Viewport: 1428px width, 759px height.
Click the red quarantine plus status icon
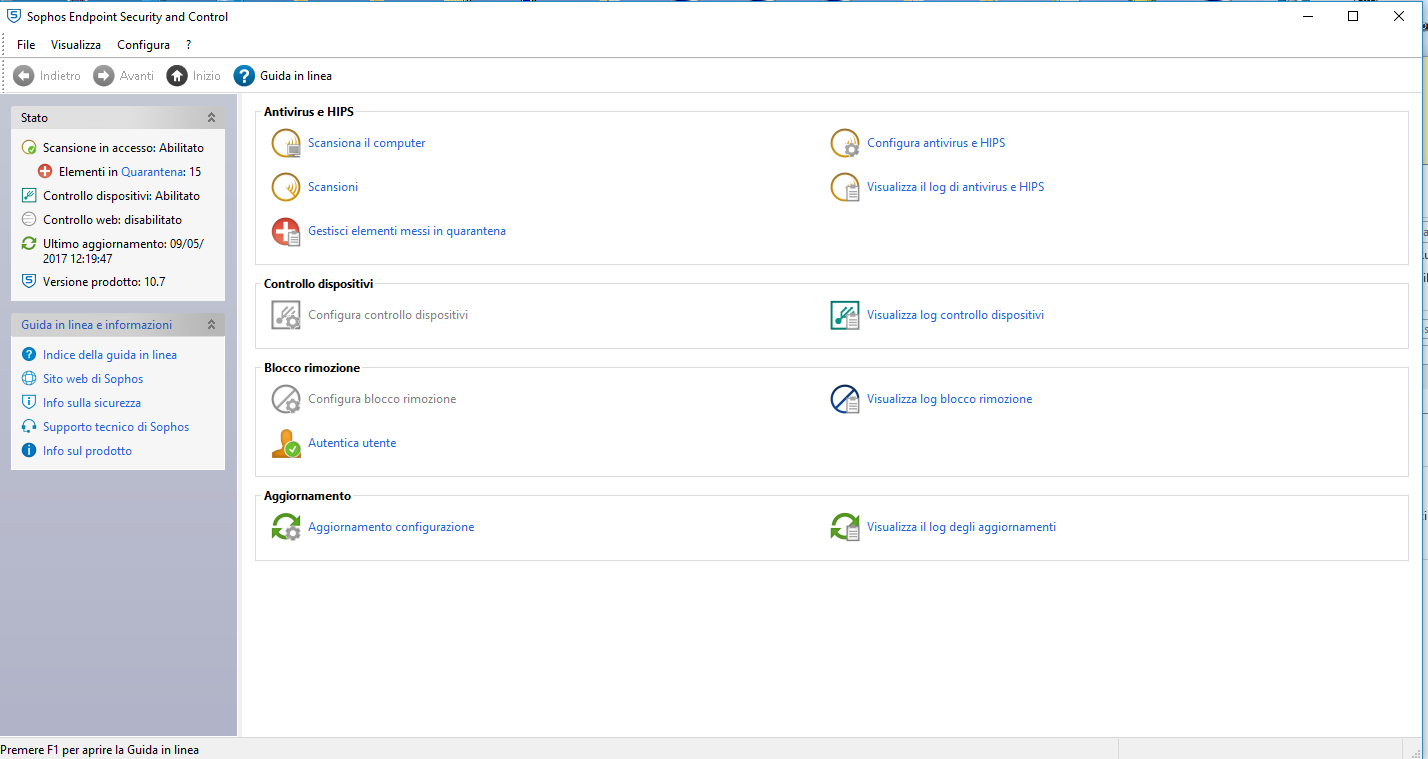(45, 172)
